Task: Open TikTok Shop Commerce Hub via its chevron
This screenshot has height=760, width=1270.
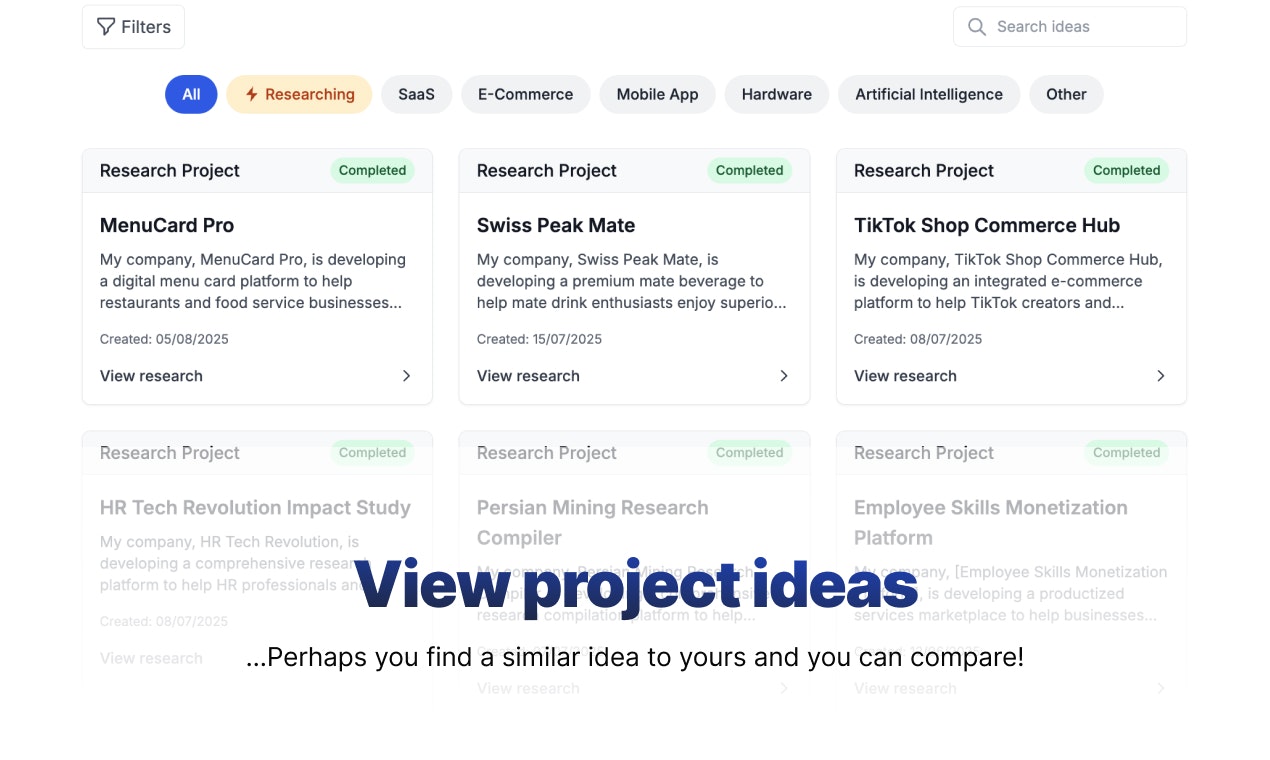Action: [x=1160, y=376]
